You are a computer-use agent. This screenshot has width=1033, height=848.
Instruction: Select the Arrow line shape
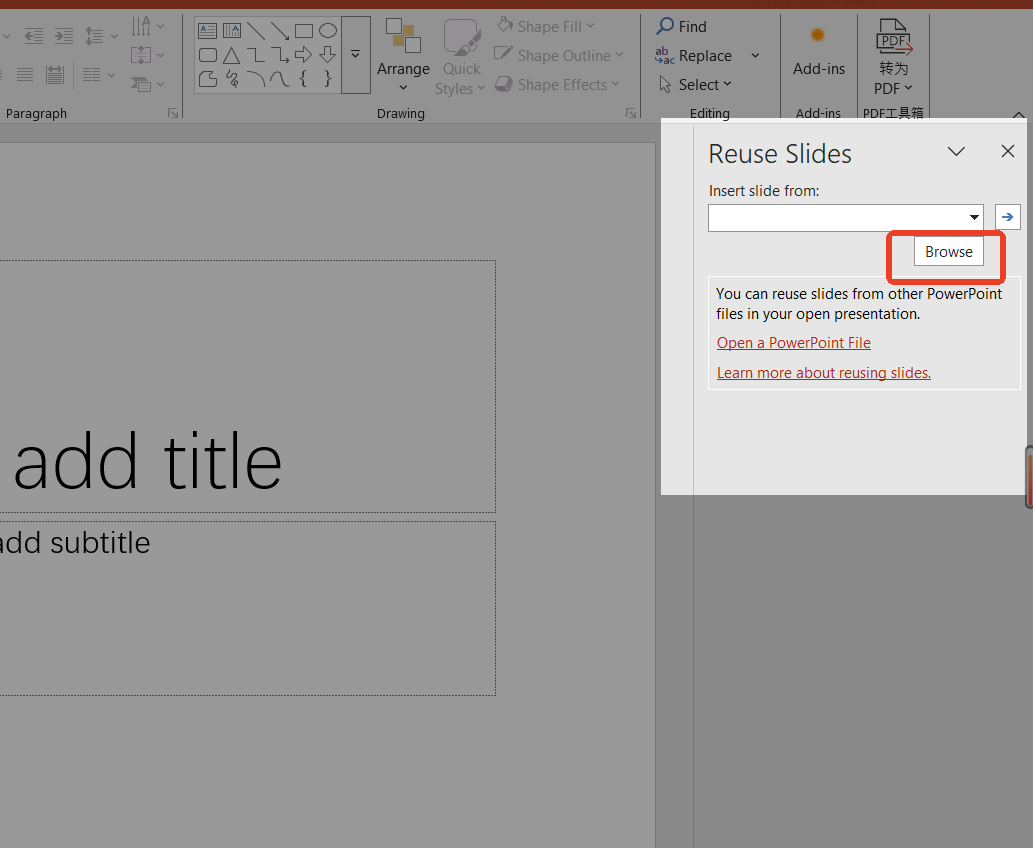[x=280, y=31]
